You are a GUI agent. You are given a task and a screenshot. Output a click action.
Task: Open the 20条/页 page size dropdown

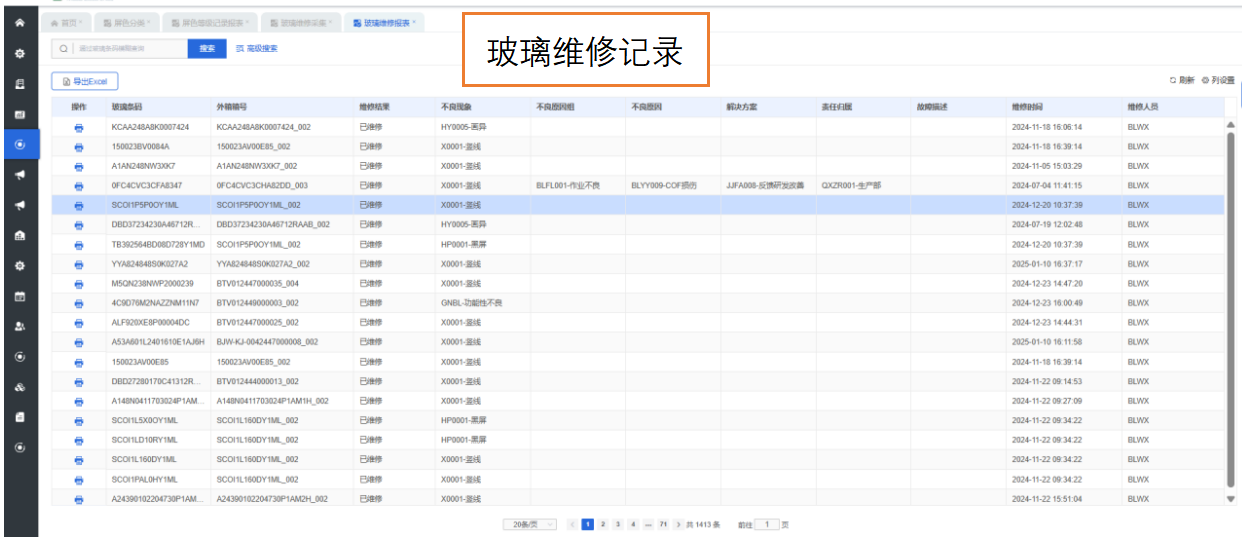click(x=530, y=524)
